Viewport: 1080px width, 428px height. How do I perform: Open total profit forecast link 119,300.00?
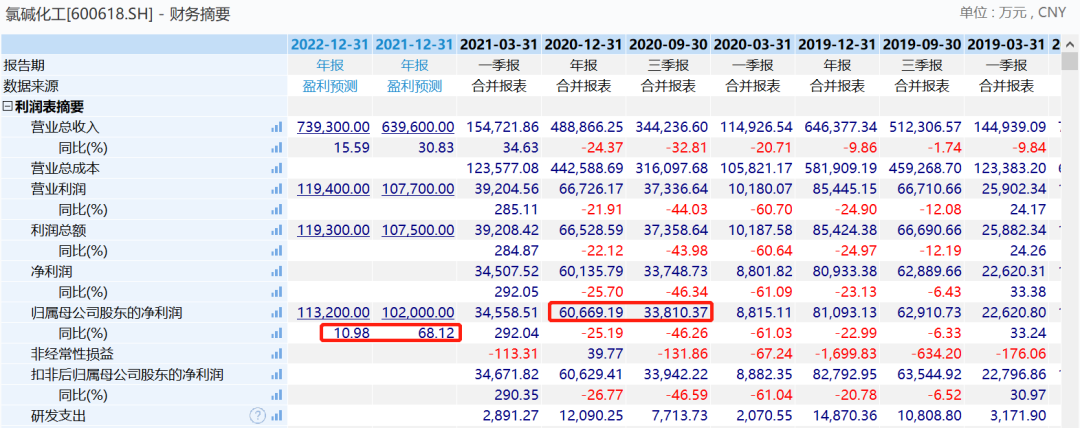pos(333,231)
